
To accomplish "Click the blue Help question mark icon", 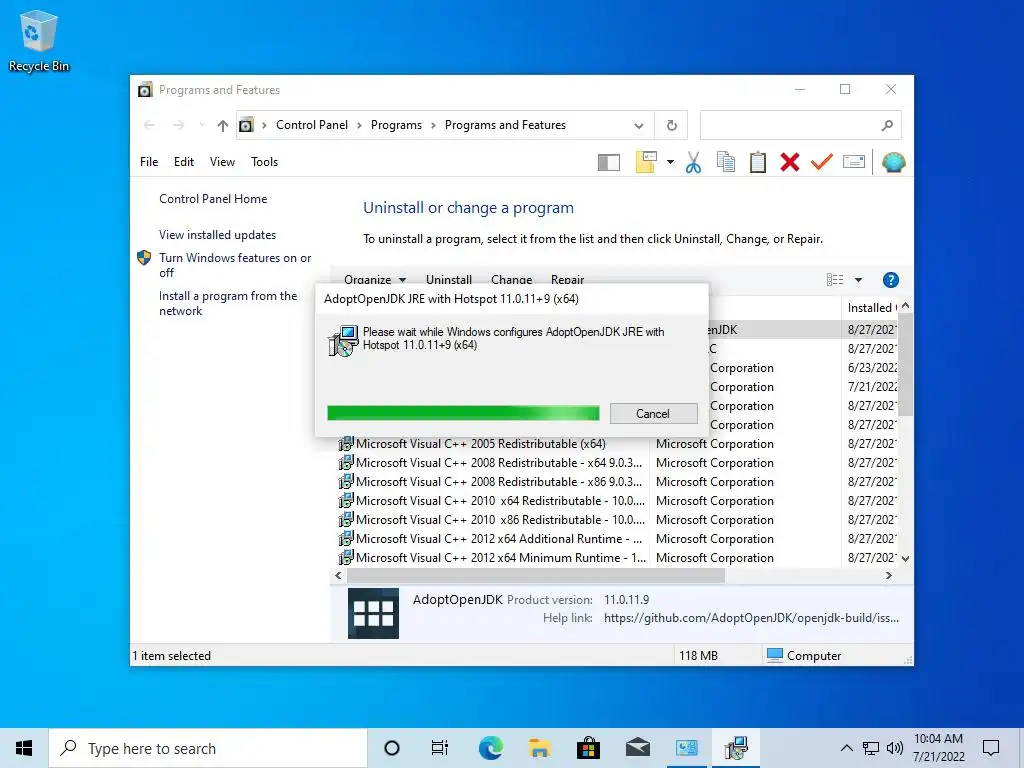I will 891,280.
